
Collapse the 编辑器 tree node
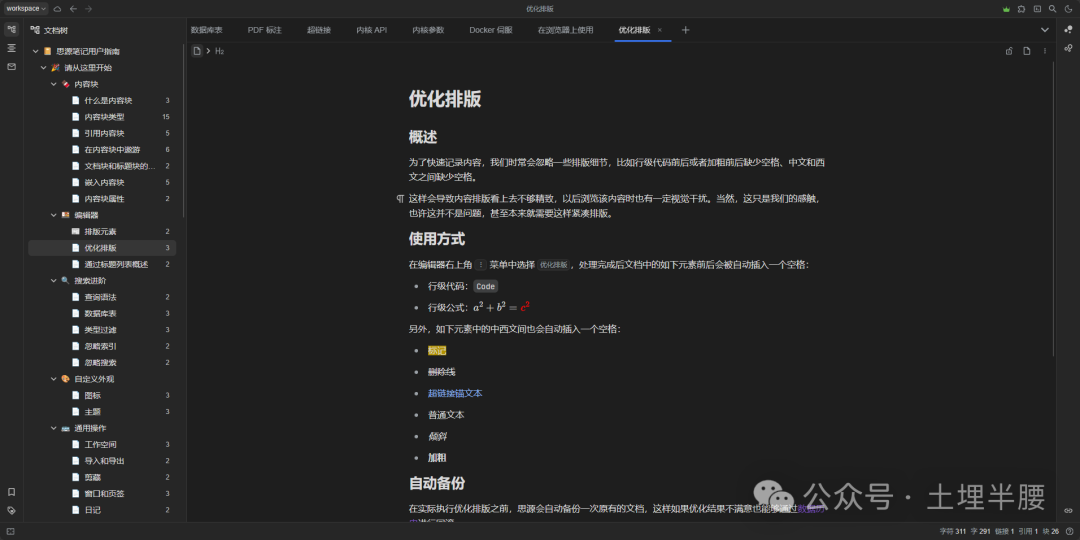pyautogui.click(x=54, y=215)
